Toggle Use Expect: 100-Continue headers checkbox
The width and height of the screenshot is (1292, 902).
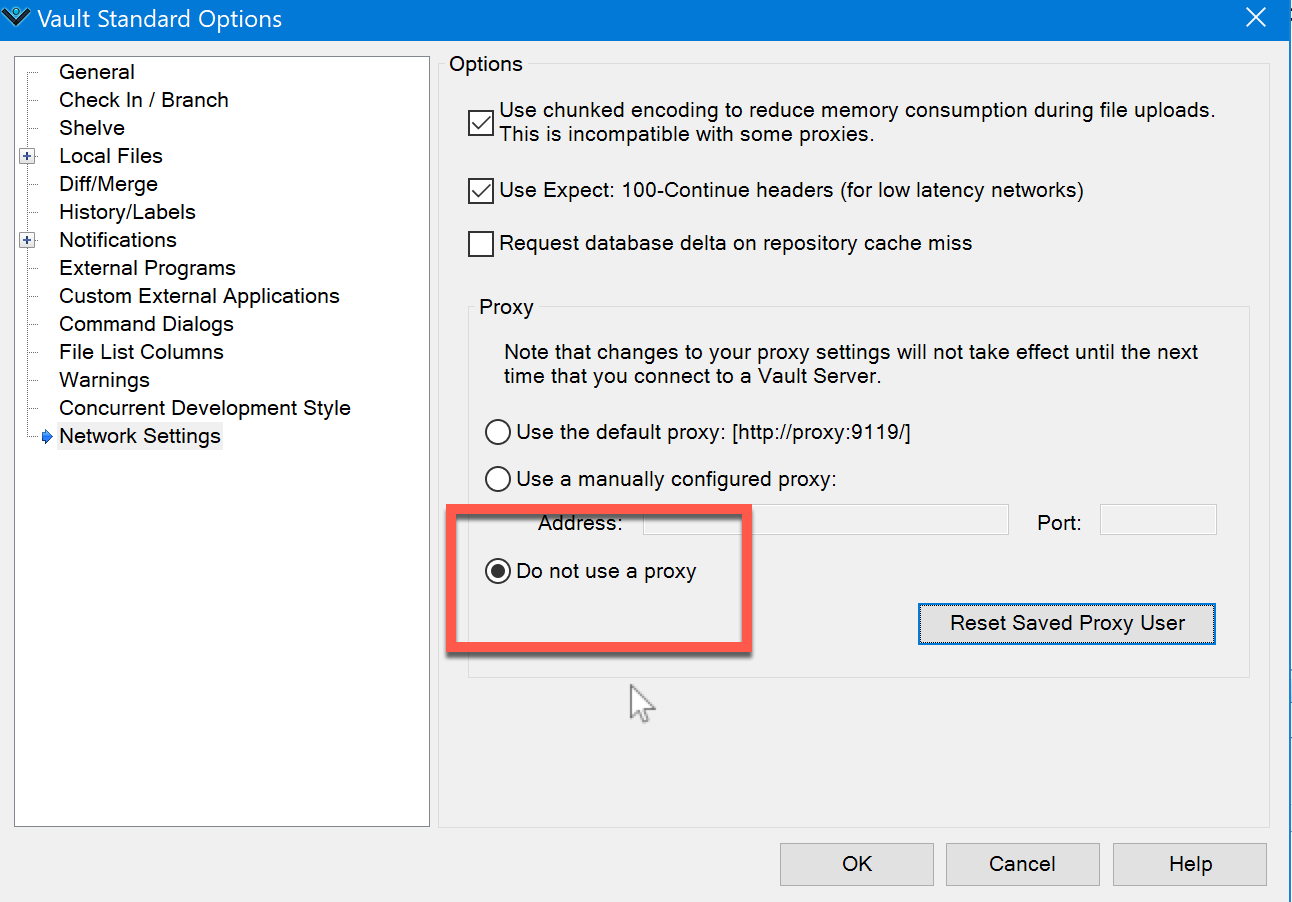tap(481, 190)
